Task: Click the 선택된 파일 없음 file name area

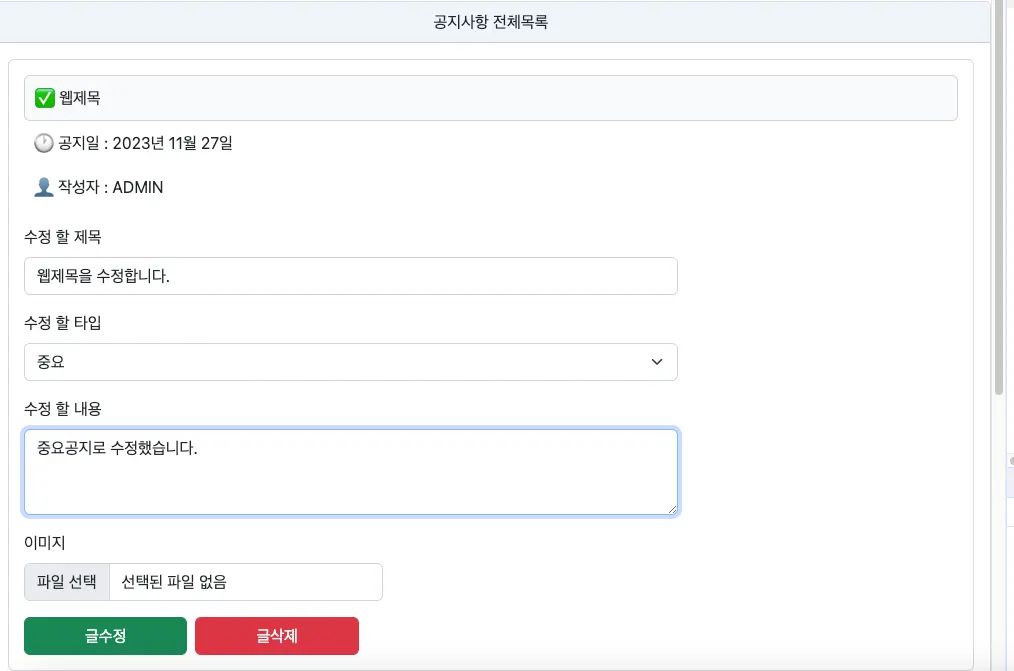Action: 245,582
